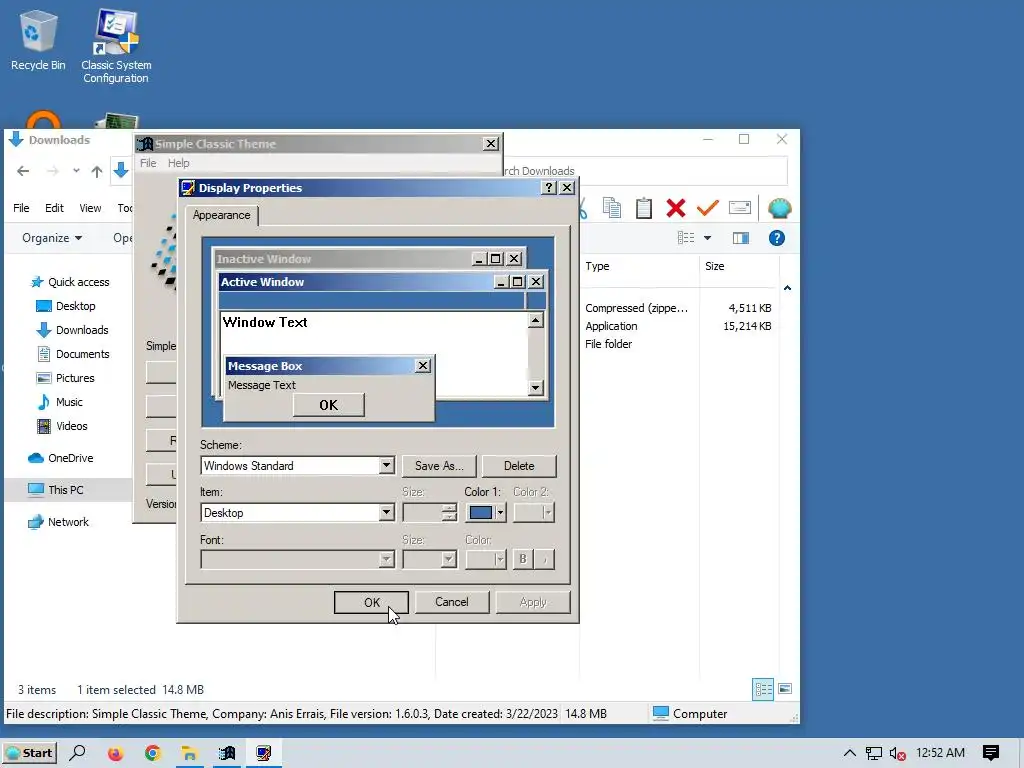Select Documents in navigation pane
Screen dimensions: 1024x768
(x=73, y=354)
